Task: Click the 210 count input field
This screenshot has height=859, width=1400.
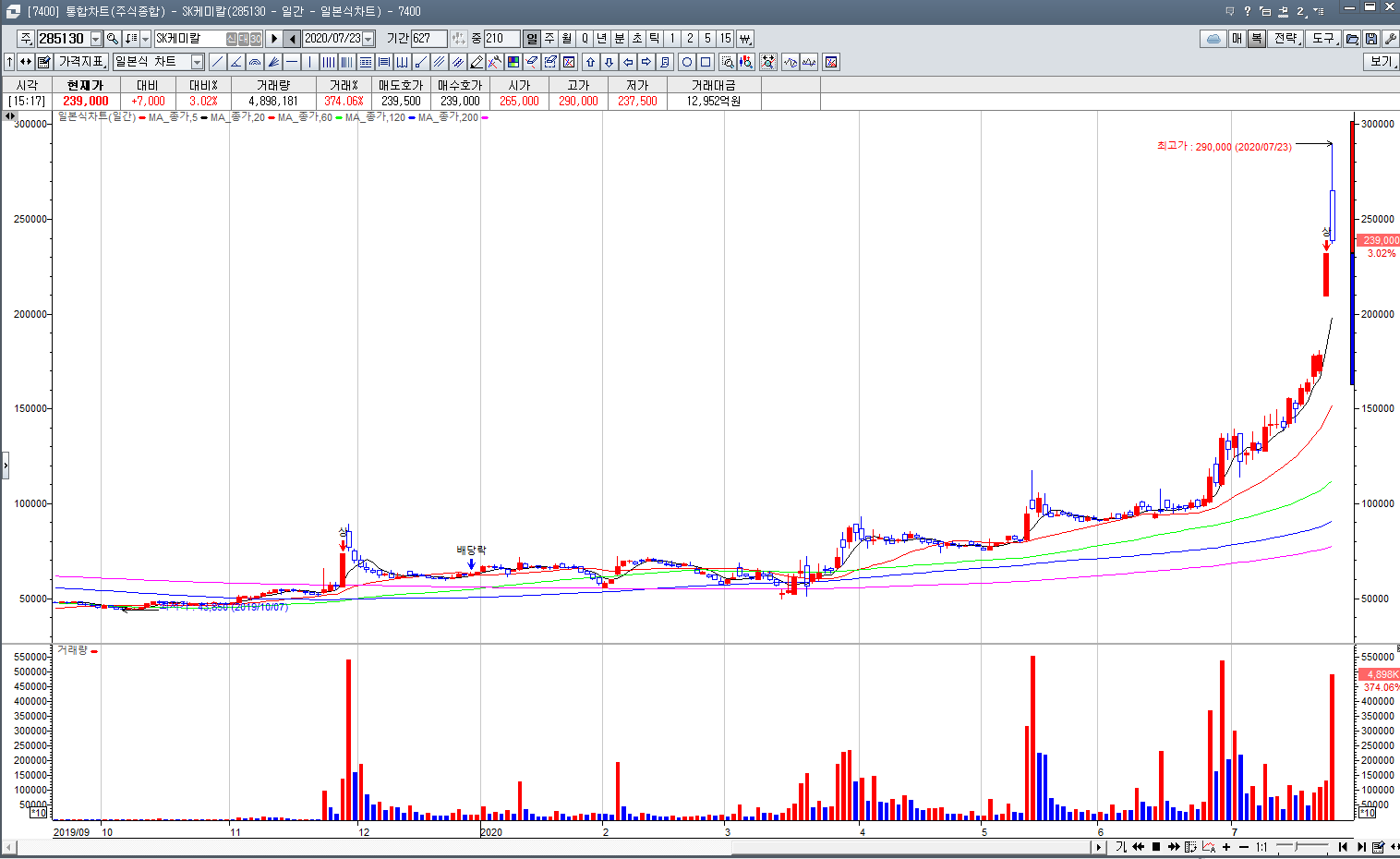Action: pos(501,39)
